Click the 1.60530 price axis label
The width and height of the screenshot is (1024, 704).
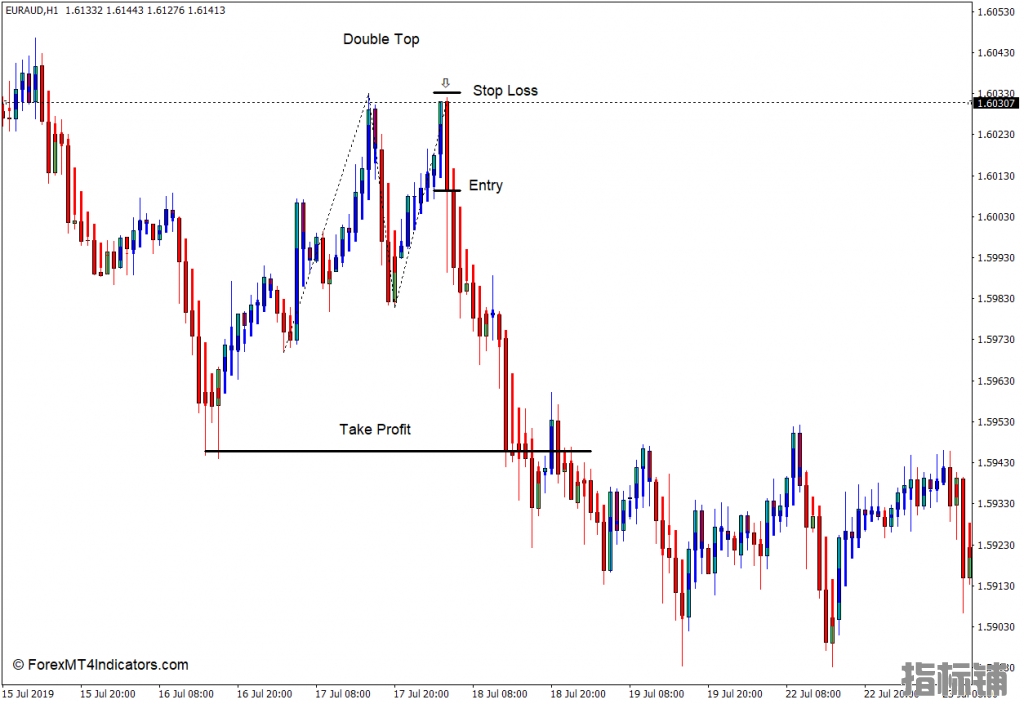(x=996, y=12)
